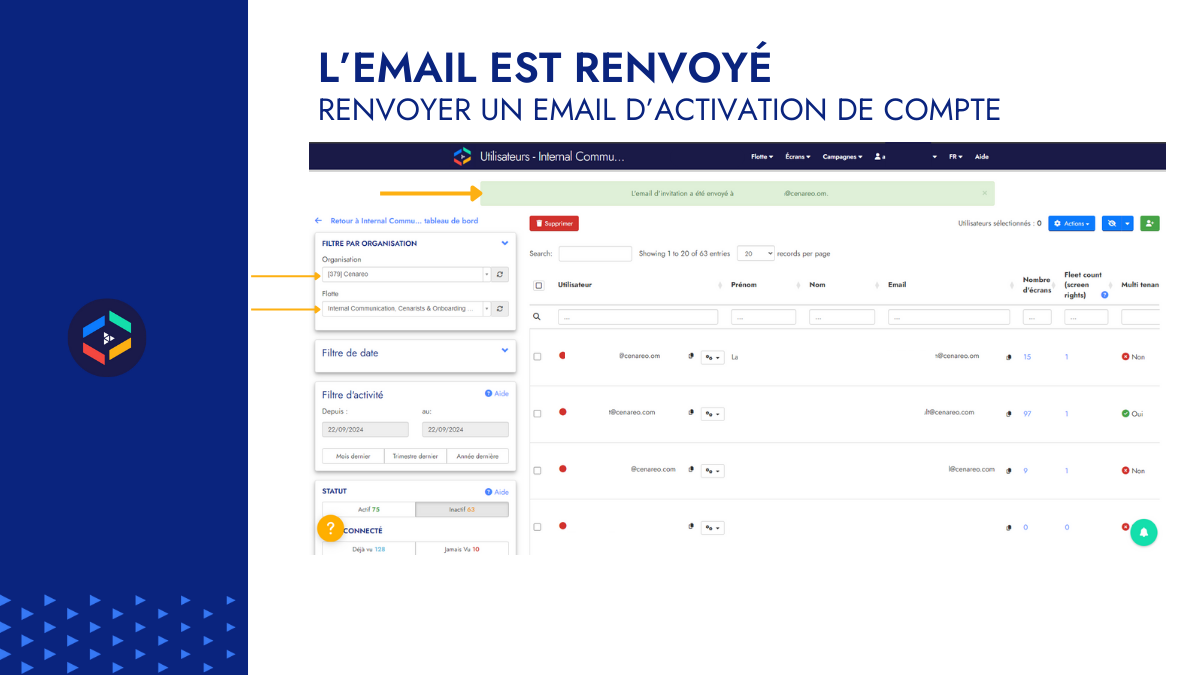Open the Campagnes menu in the navbar
1200x675 pixels.
tap(842, 157)
